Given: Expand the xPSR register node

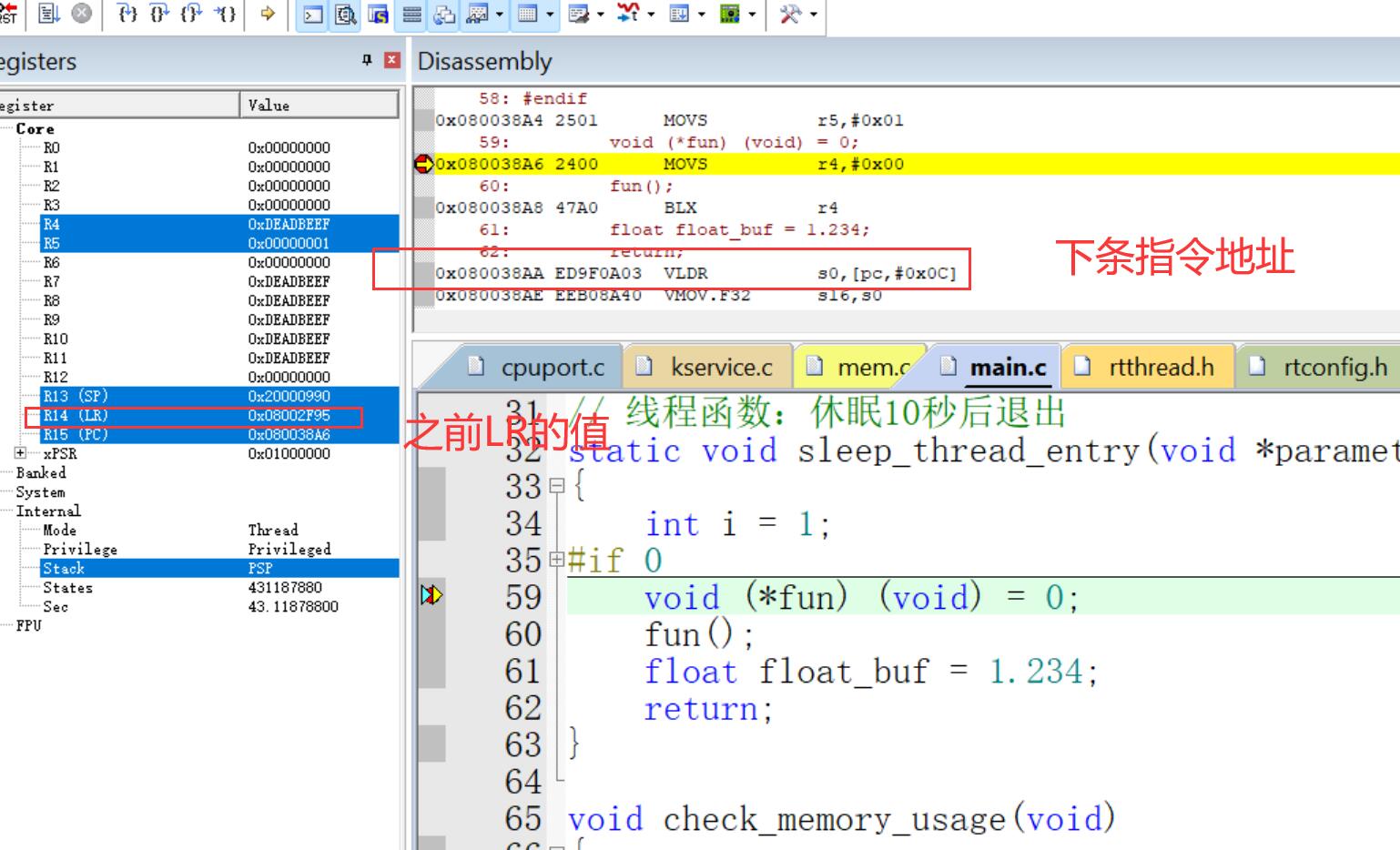Looking at the screenshot, I should 20,452.
